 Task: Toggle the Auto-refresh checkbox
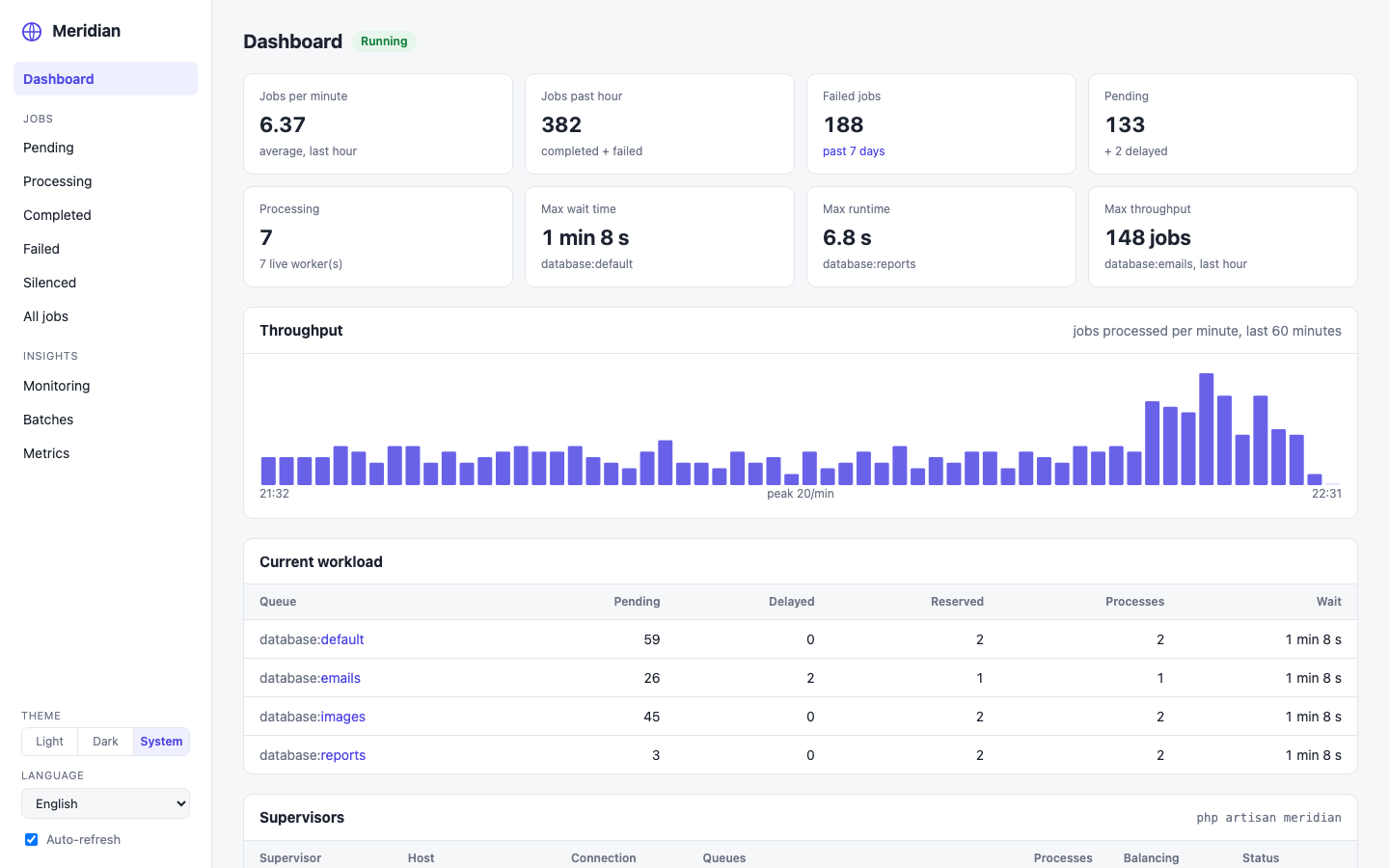coord(31,840)
